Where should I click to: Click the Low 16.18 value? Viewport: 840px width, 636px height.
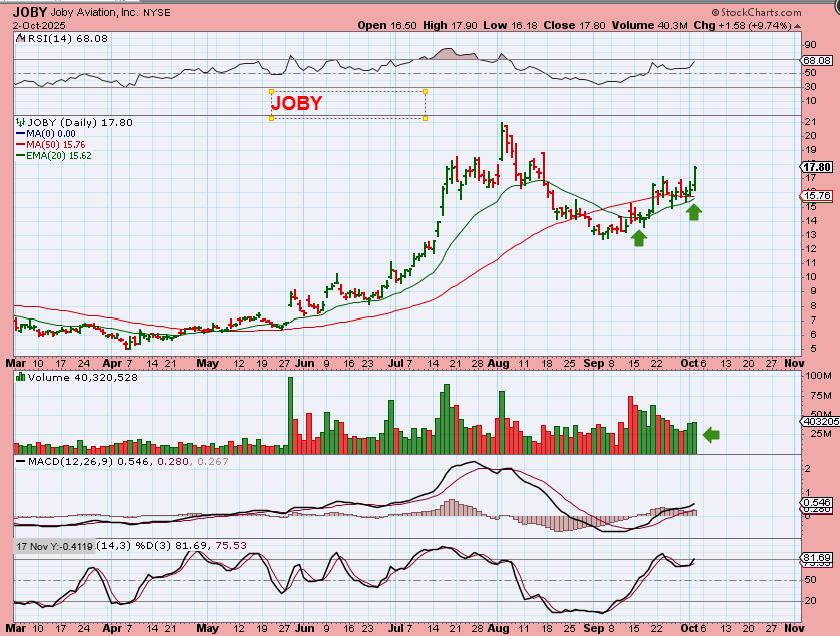point(511,25)
